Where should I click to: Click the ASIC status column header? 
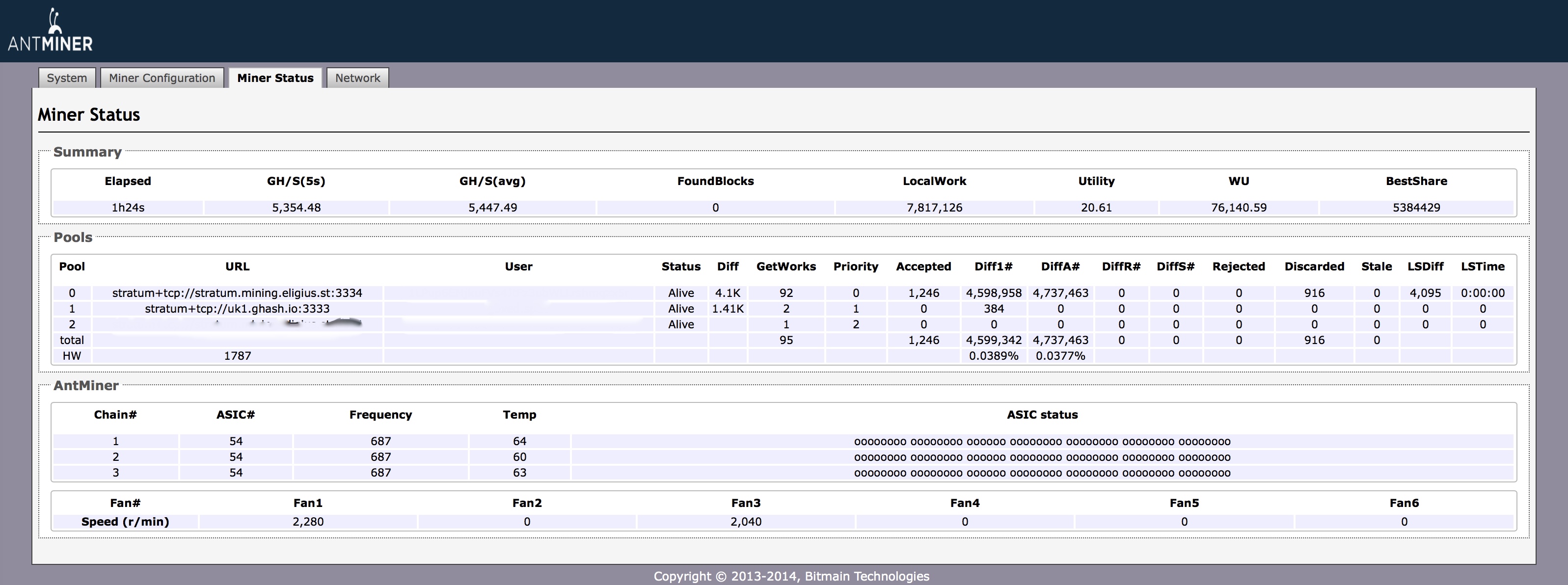pos(1042,415)
